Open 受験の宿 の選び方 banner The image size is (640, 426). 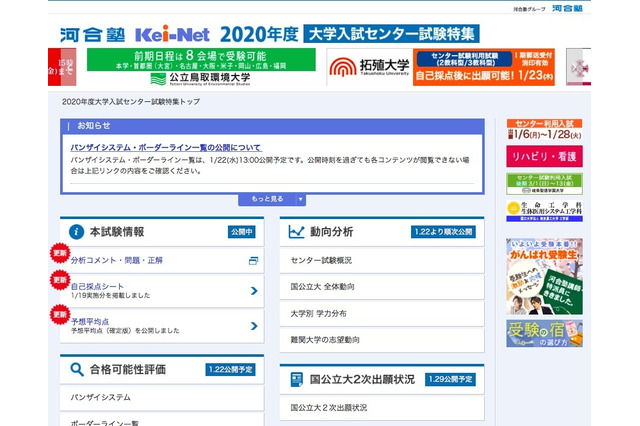tap(544, 333)
